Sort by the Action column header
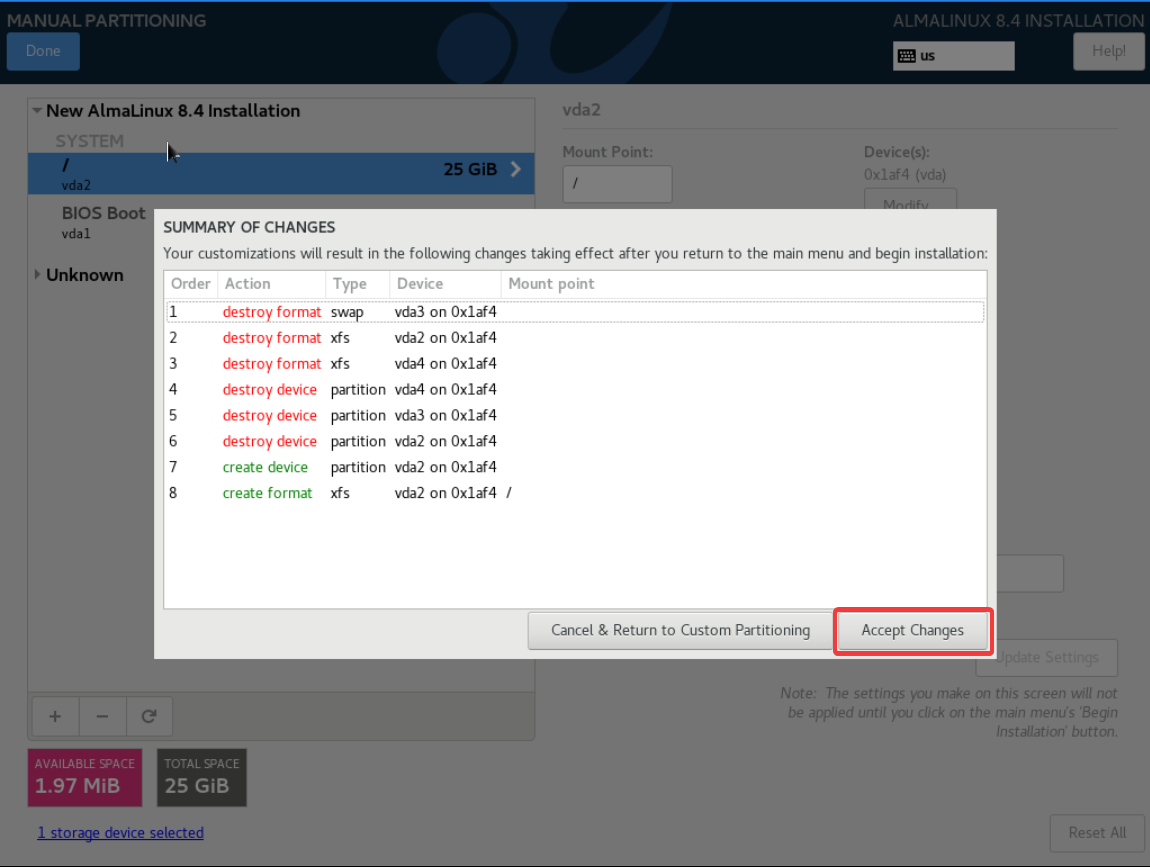This screenshot has height=867, width=1150. click(271, 284)
